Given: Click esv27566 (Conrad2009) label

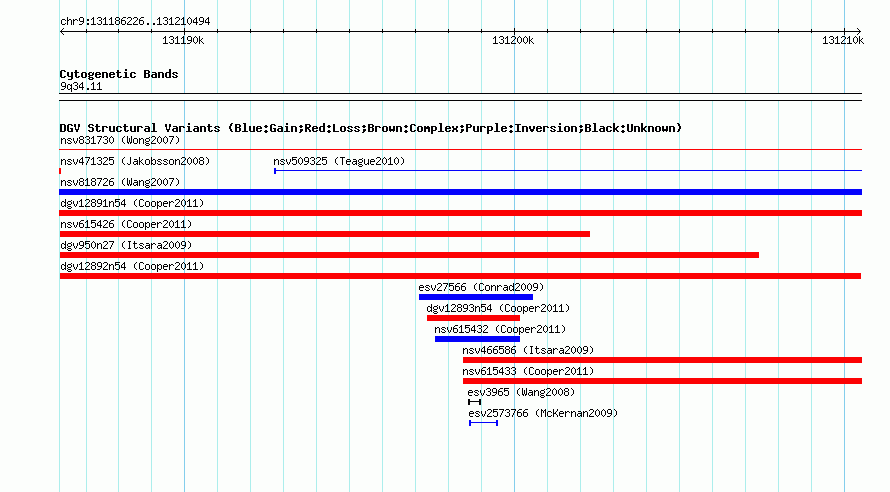Looking at the screenshot, I should 481,287.
